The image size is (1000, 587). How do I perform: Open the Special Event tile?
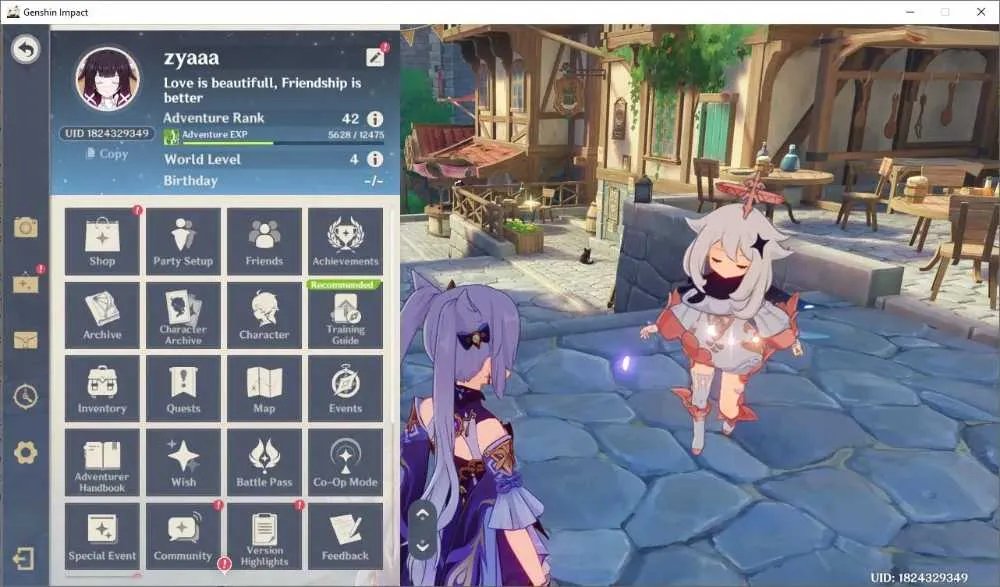(x=102, y=536)
